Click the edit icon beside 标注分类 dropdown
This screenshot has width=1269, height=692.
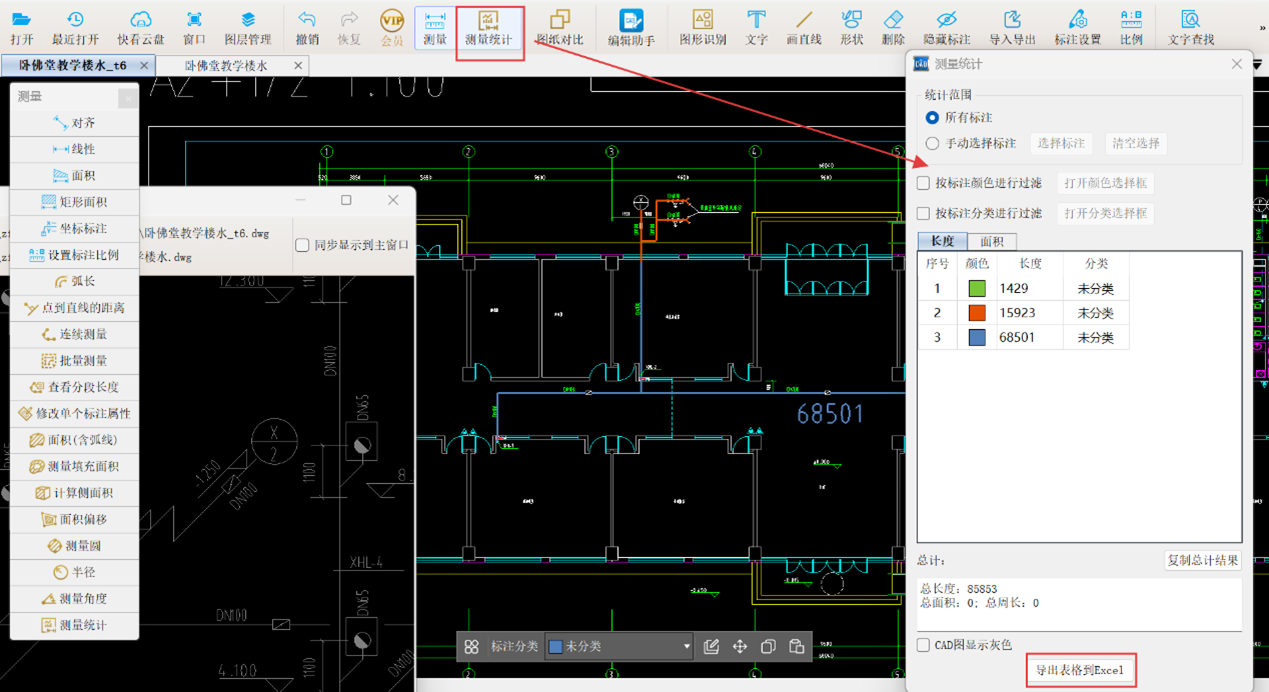[x=711, y=647]
